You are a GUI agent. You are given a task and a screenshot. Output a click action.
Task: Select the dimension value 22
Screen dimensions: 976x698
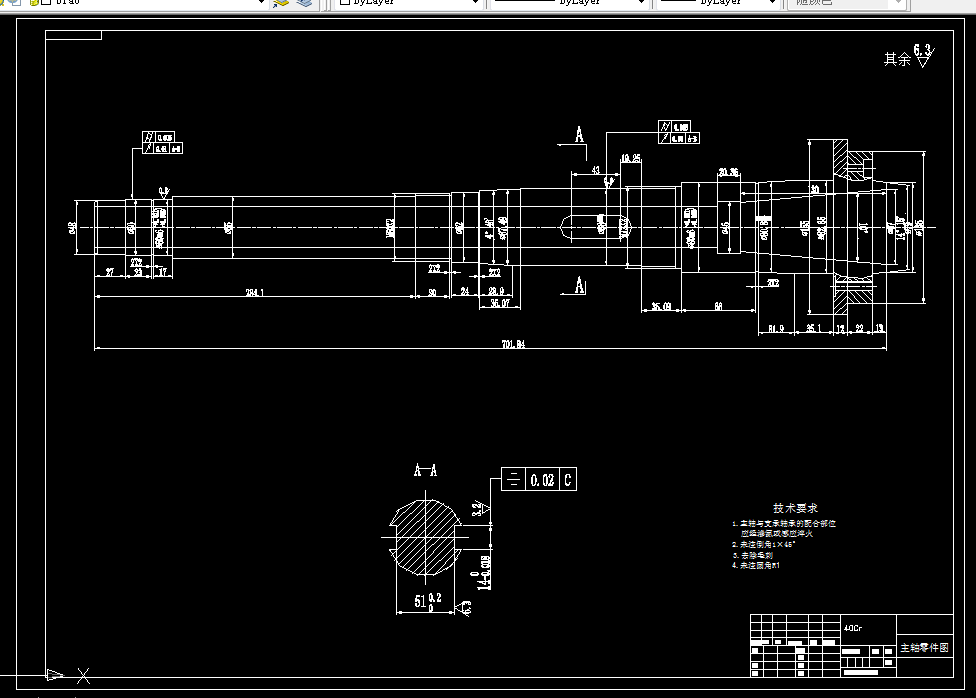[x=860, y=328]
